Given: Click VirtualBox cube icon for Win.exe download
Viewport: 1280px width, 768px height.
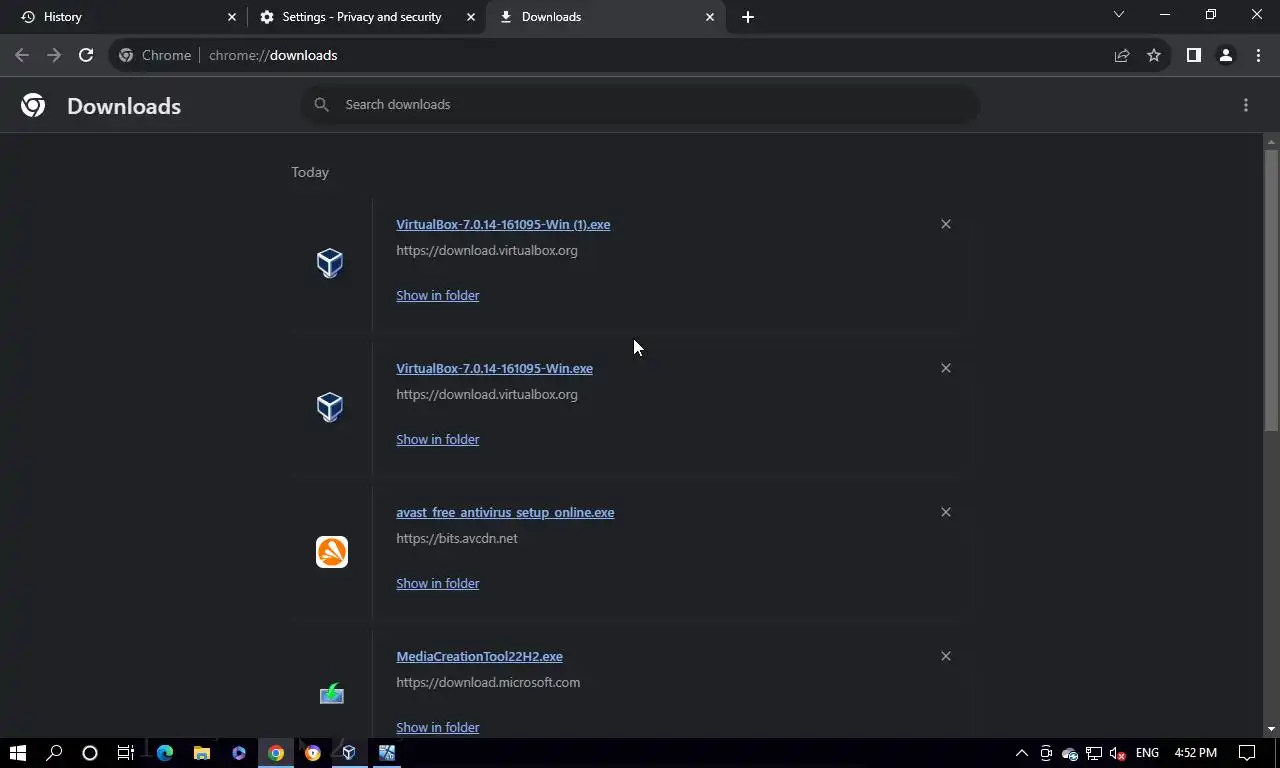Looking at the screenshot, I should click(x=330, y=407).
